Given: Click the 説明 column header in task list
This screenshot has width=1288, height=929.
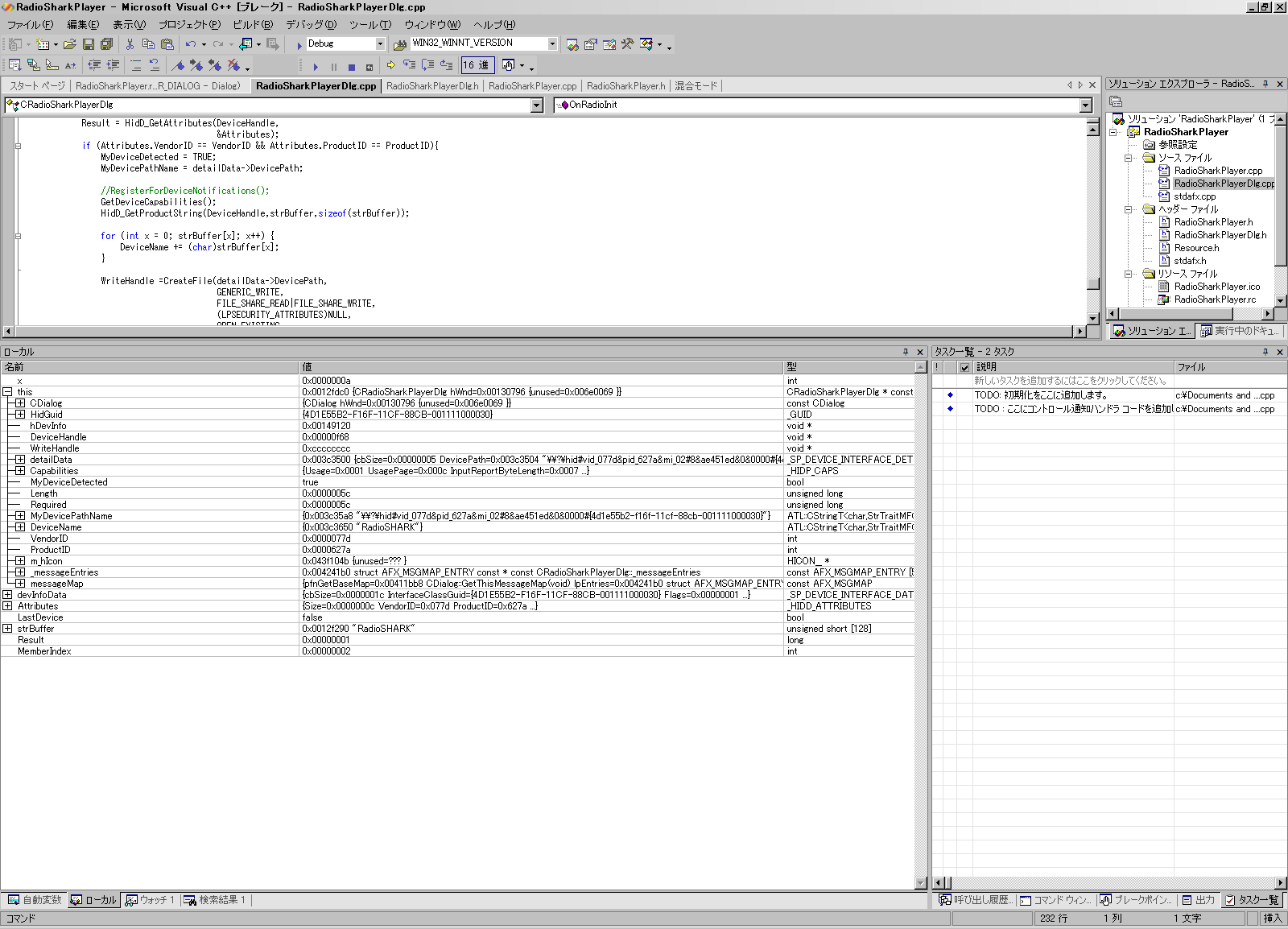Looking at the screenshot, I should [x=1073, y=367].
